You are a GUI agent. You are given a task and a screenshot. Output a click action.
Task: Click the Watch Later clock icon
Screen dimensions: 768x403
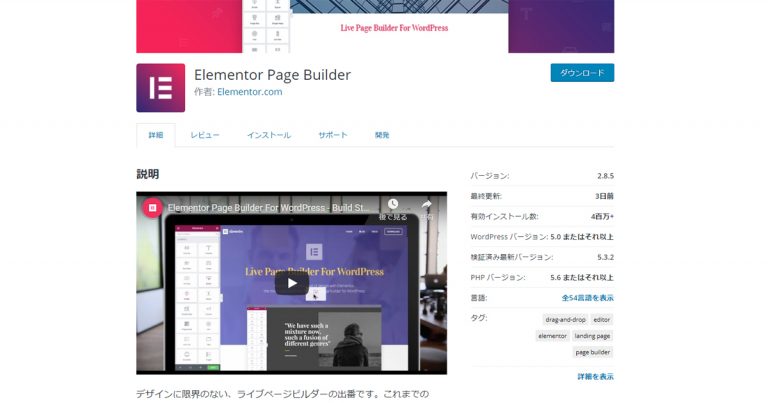tap(393, 205)
